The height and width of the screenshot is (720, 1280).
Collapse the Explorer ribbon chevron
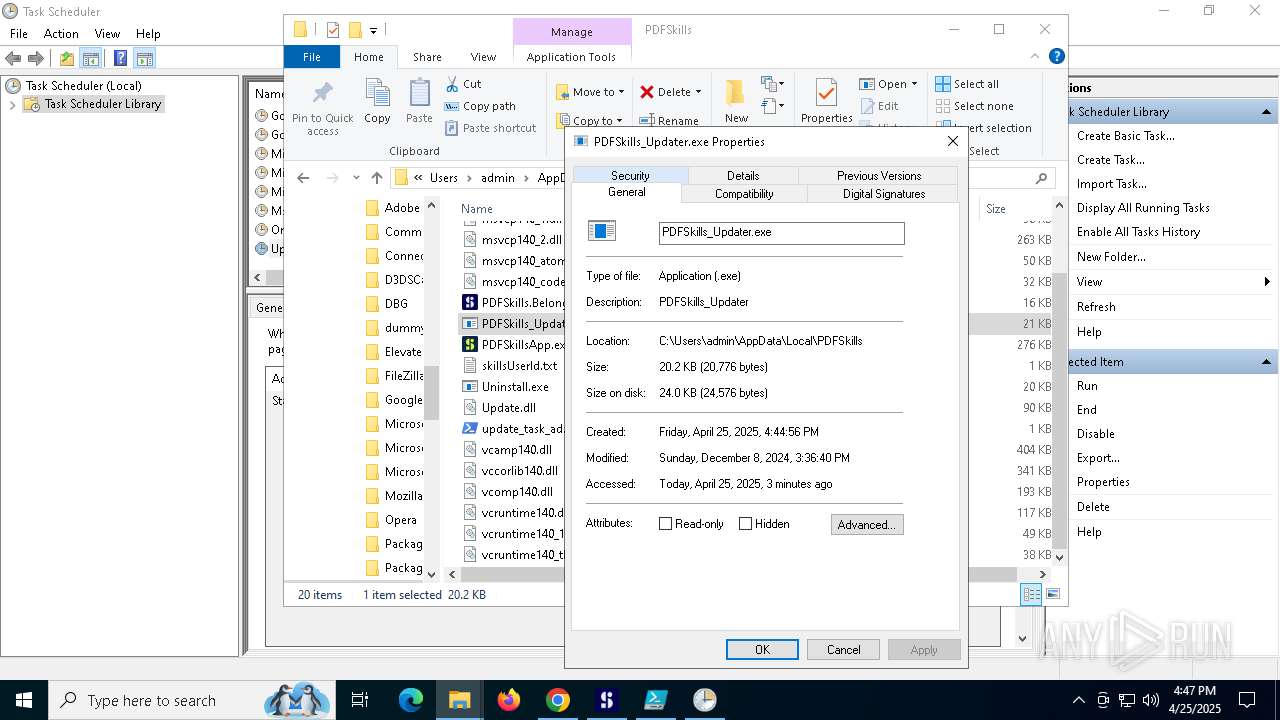[x=1036, y=57]
